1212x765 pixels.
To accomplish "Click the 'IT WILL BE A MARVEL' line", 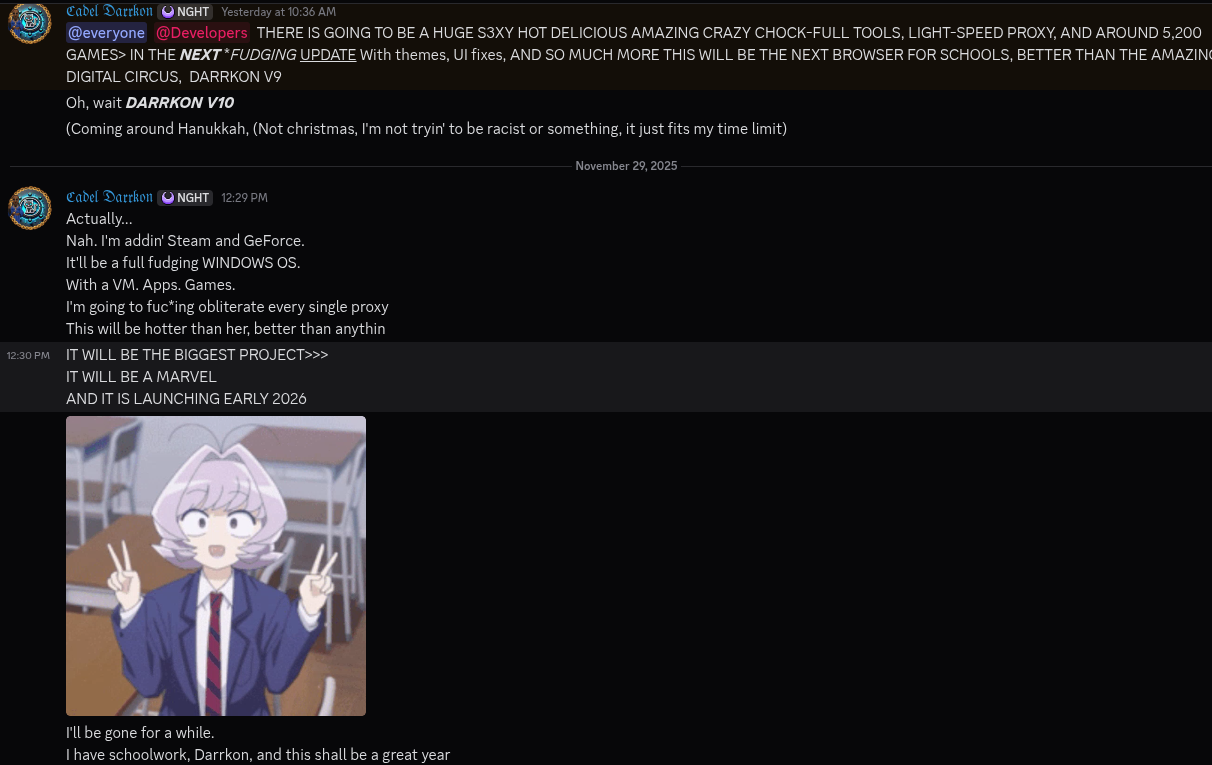I will (x=141, y=377).
